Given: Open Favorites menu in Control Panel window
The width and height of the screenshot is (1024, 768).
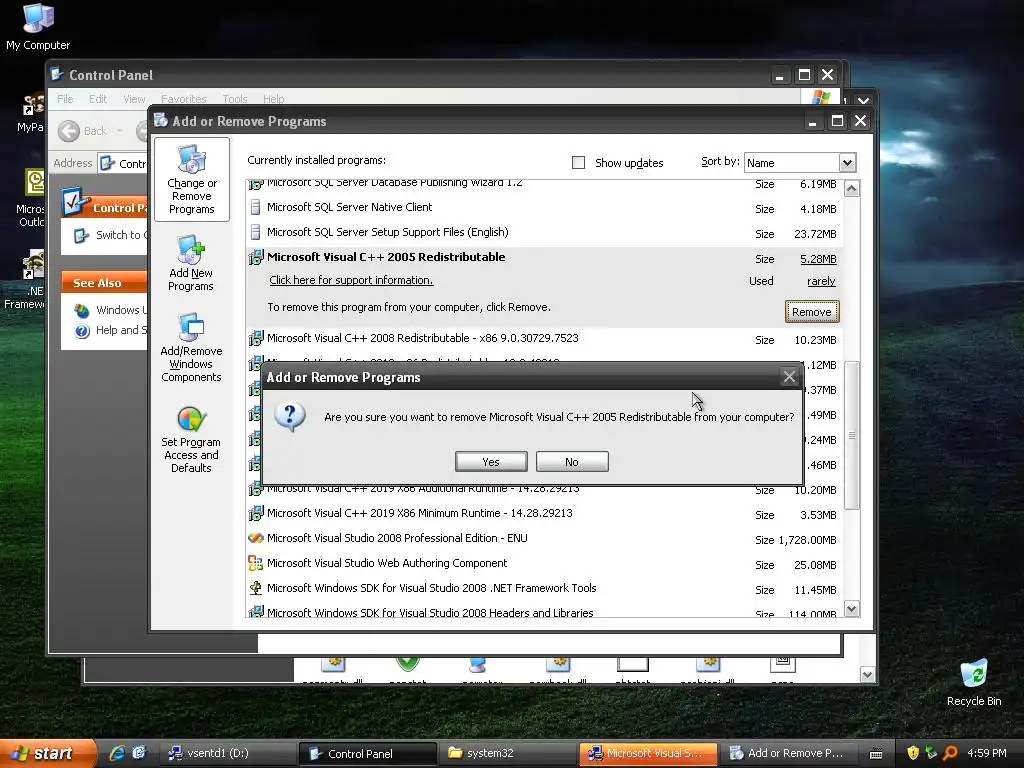Looking at the screenshot, I should [x=184, y=99].
